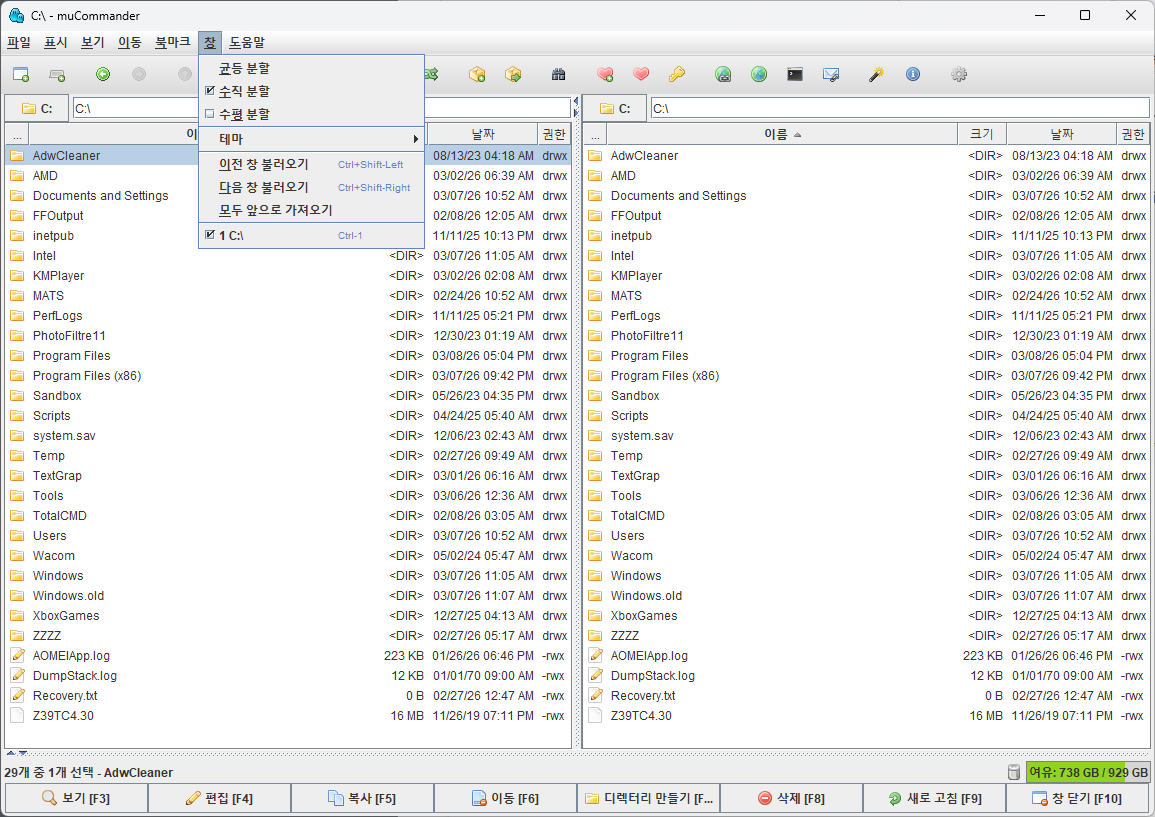Choose 이전 창 불러오기 menu entry
Viewport: 1155px width, 817px height.
pos(312,164)
